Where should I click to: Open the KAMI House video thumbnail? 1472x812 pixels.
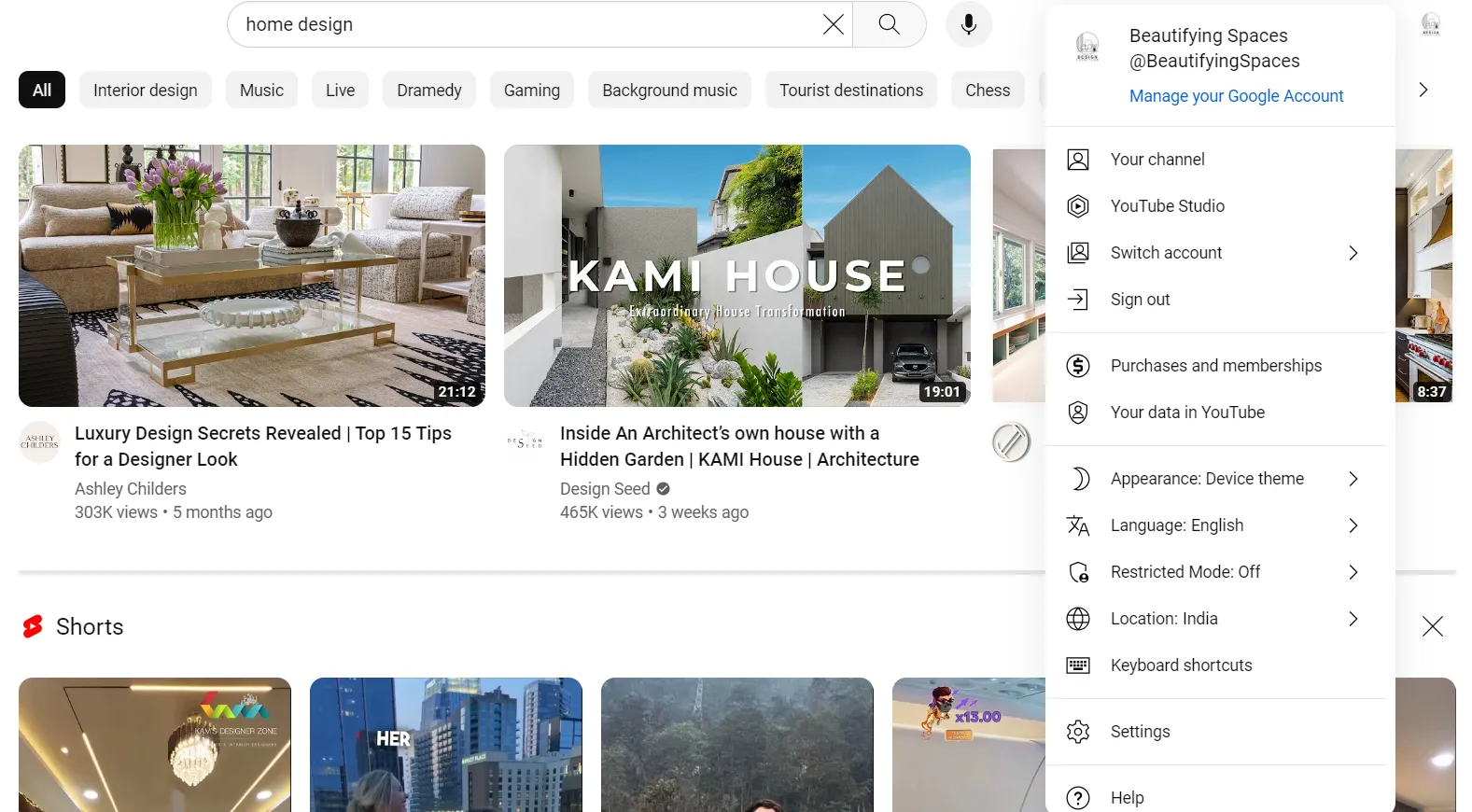(x=736, y=275)
